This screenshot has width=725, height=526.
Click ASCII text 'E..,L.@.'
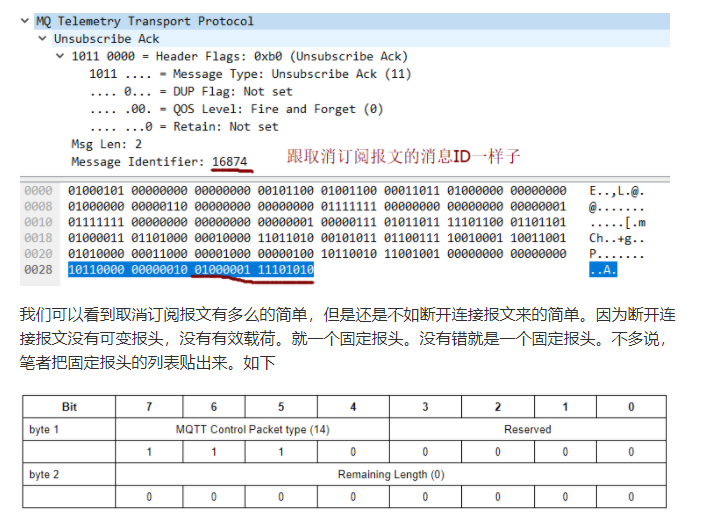tap(617, 191)
